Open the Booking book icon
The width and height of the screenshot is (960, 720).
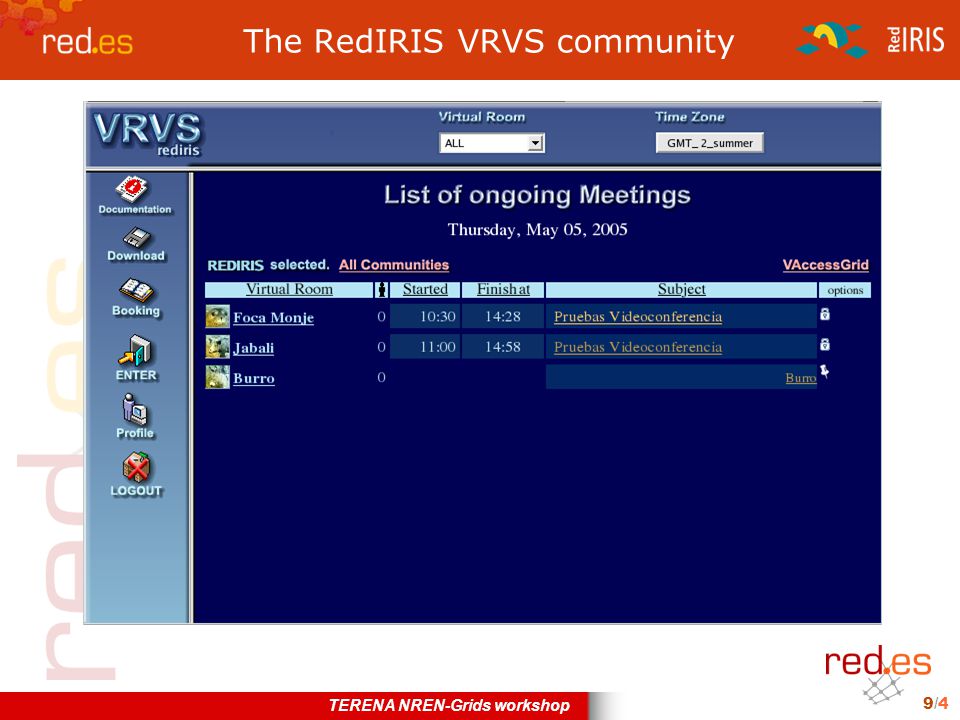click(x=136, y=290)
